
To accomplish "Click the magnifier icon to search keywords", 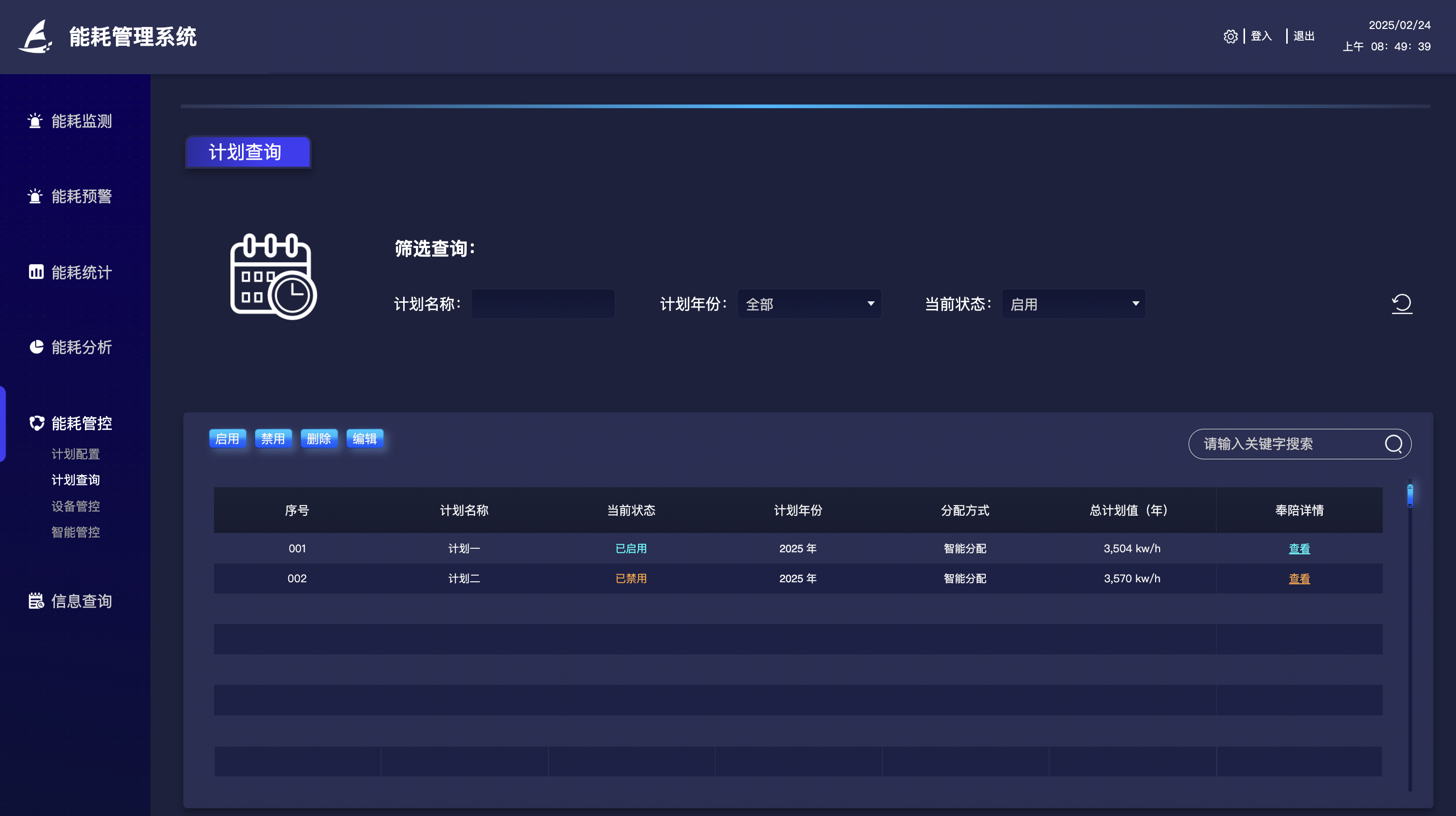I will [1394, 444].
